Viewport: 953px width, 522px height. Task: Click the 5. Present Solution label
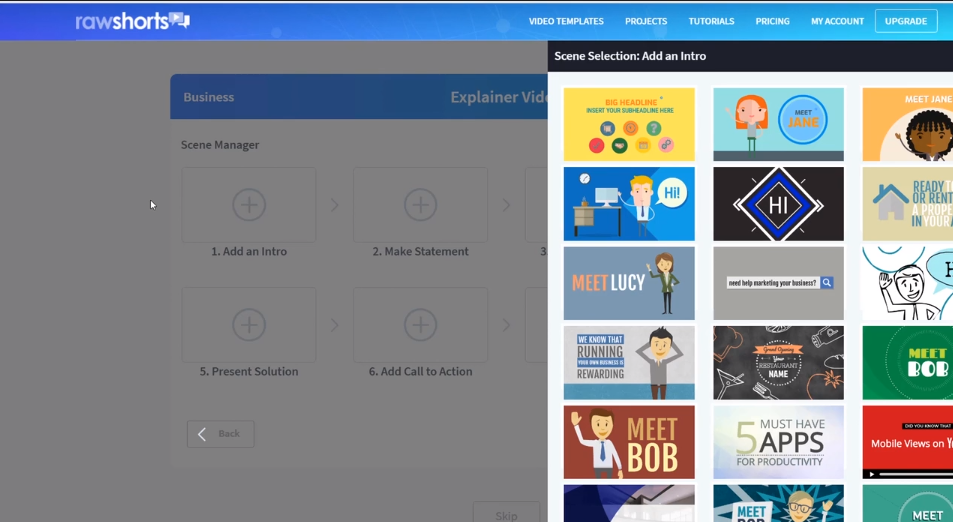pyautogui.click(x=249, y=372)
